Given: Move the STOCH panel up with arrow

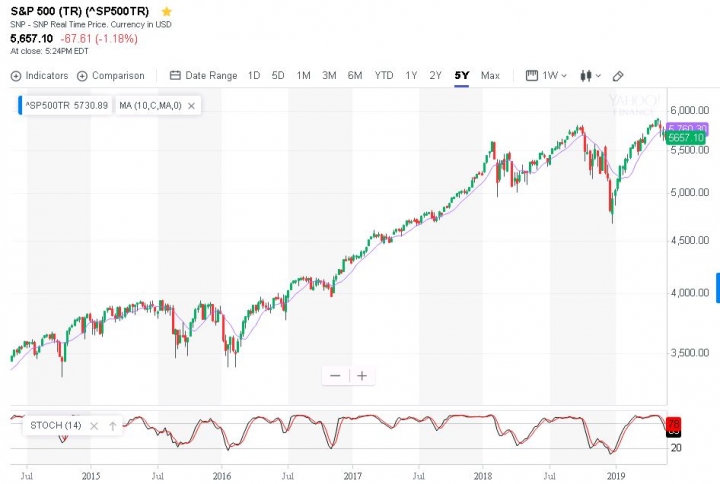Looking at the screenshot, I should pyautogui.click(x=112, y=426).
